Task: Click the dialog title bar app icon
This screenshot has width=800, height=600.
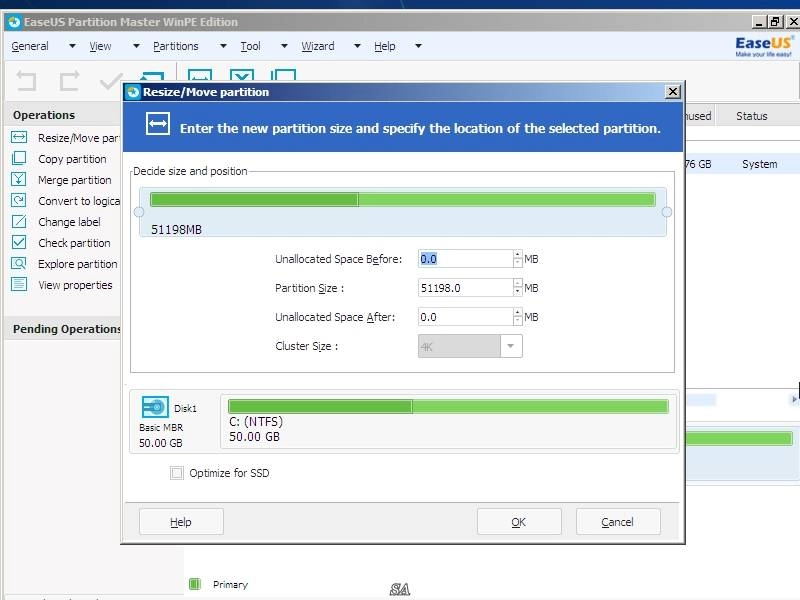Action: pos(133,92)
